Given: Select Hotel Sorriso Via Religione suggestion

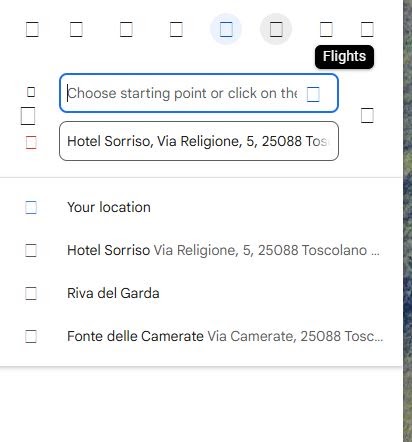Looking at the screenshot, I should click(201, 250).
